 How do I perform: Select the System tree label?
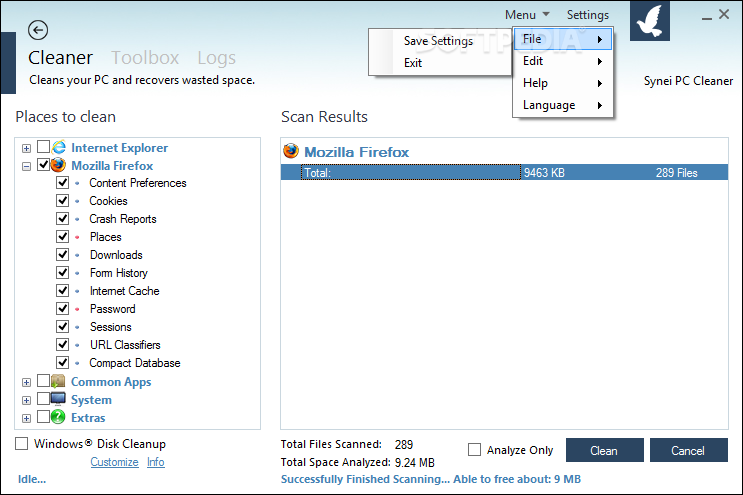click(x=91, y=400)
